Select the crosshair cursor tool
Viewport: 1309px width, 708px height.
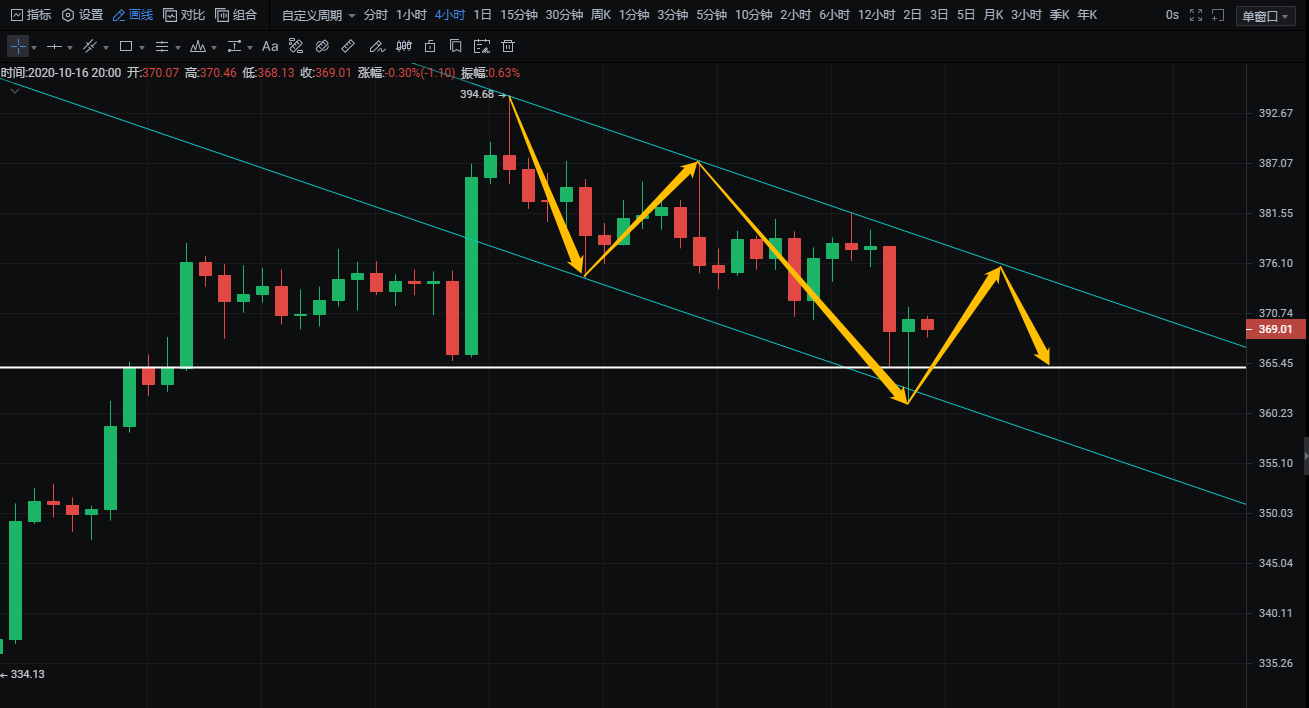[x=18, y=46]
